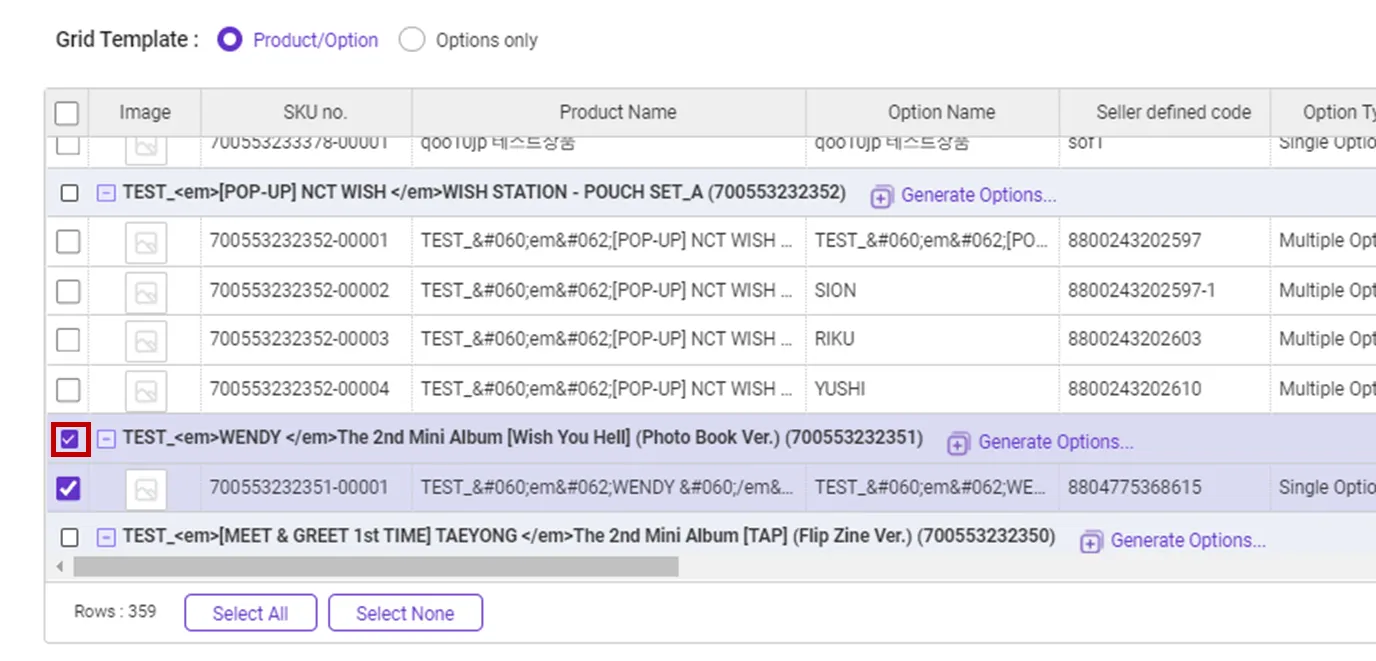Uncheck the WENDY group header checkbox

(x=69, y=439)
